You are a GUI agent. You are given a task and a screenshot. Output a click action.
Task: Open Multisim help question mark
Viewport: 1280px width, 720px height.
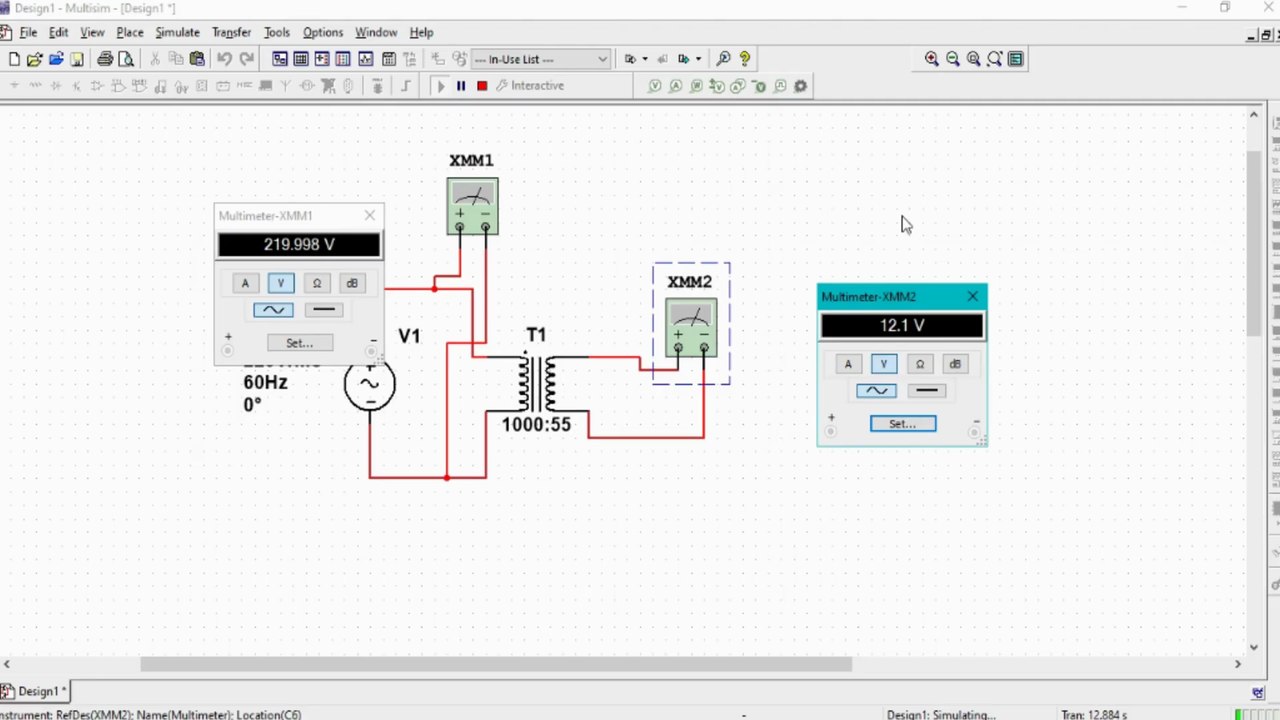[x=745, y=59]
